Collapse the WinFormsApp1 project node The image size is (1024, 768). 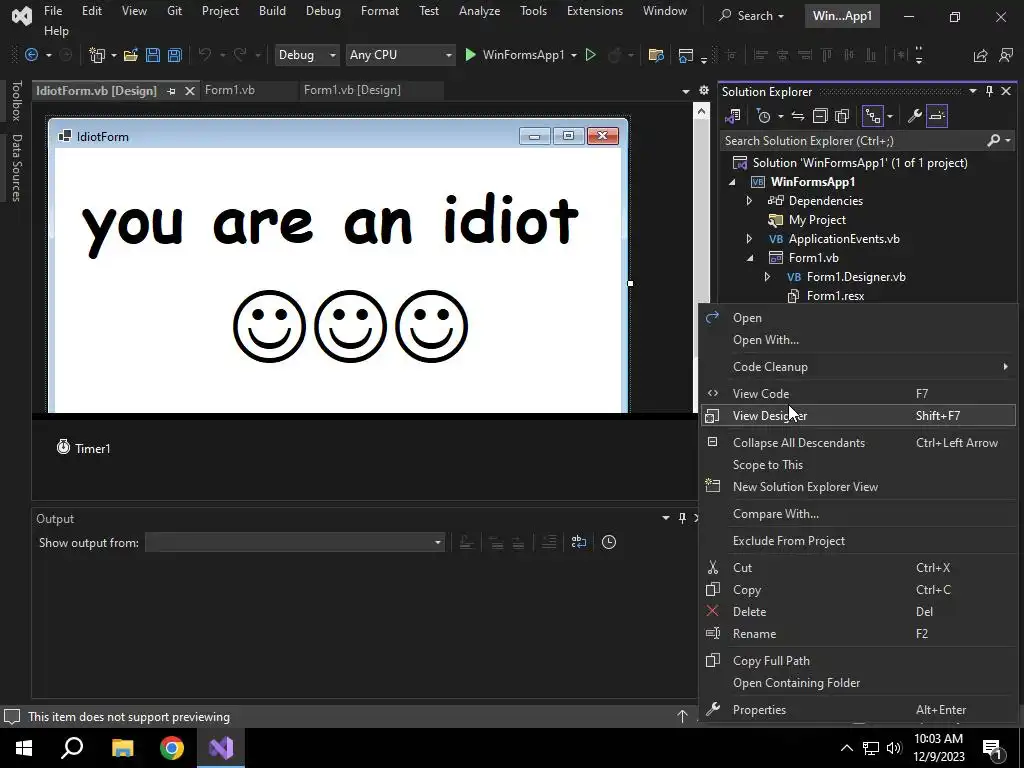click(732, 182)
